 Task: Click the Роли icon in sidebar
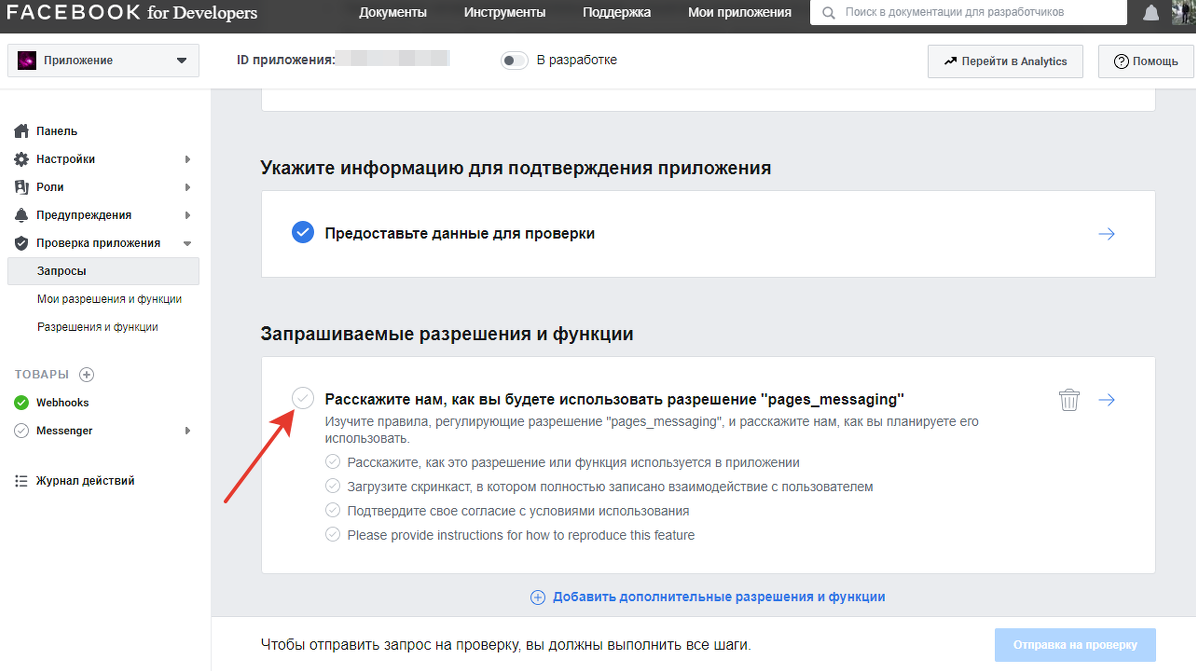(21, 187)
